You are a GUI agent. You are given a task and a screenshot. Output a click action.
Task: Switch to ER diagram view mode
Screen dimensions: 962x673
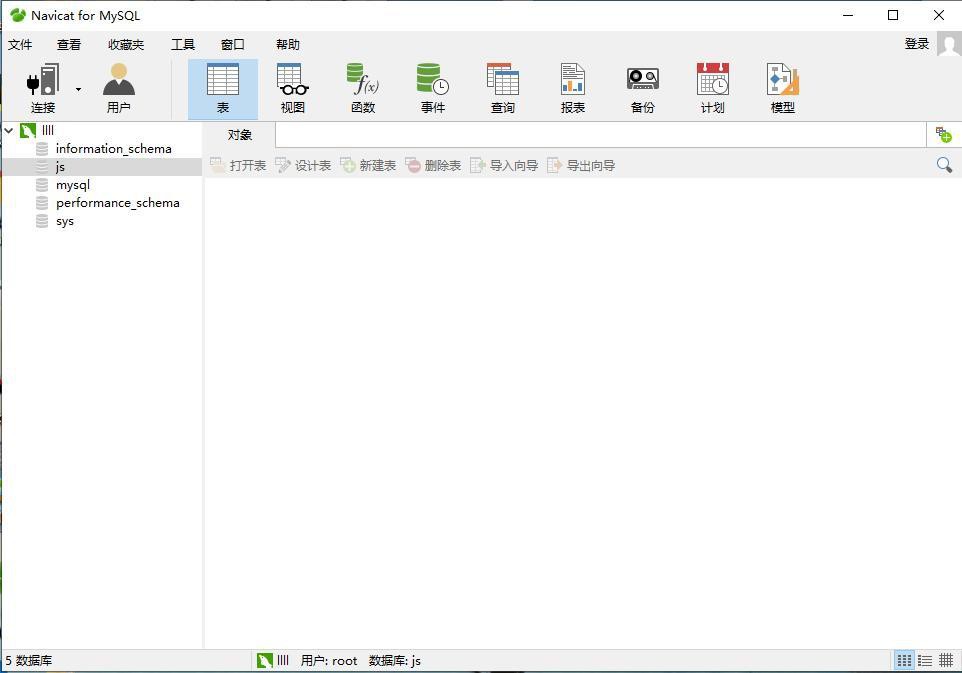(946, 660)
